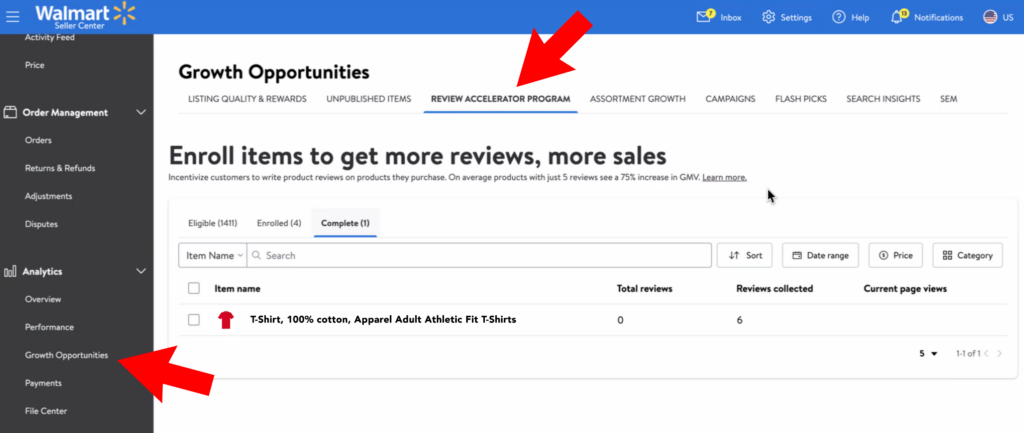Click the search magnifier icon
1024x433 pixels.
click(257, 255)
